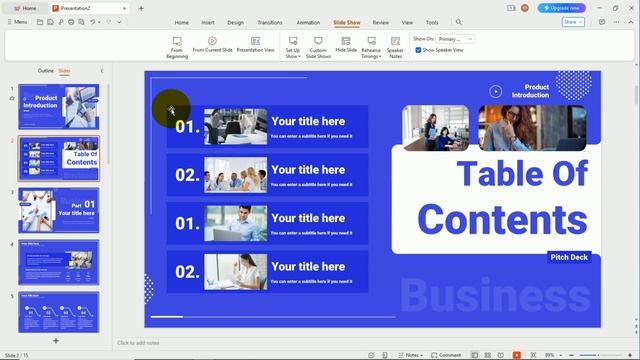Click the three-dots more options icon

(x=616, y=22)
